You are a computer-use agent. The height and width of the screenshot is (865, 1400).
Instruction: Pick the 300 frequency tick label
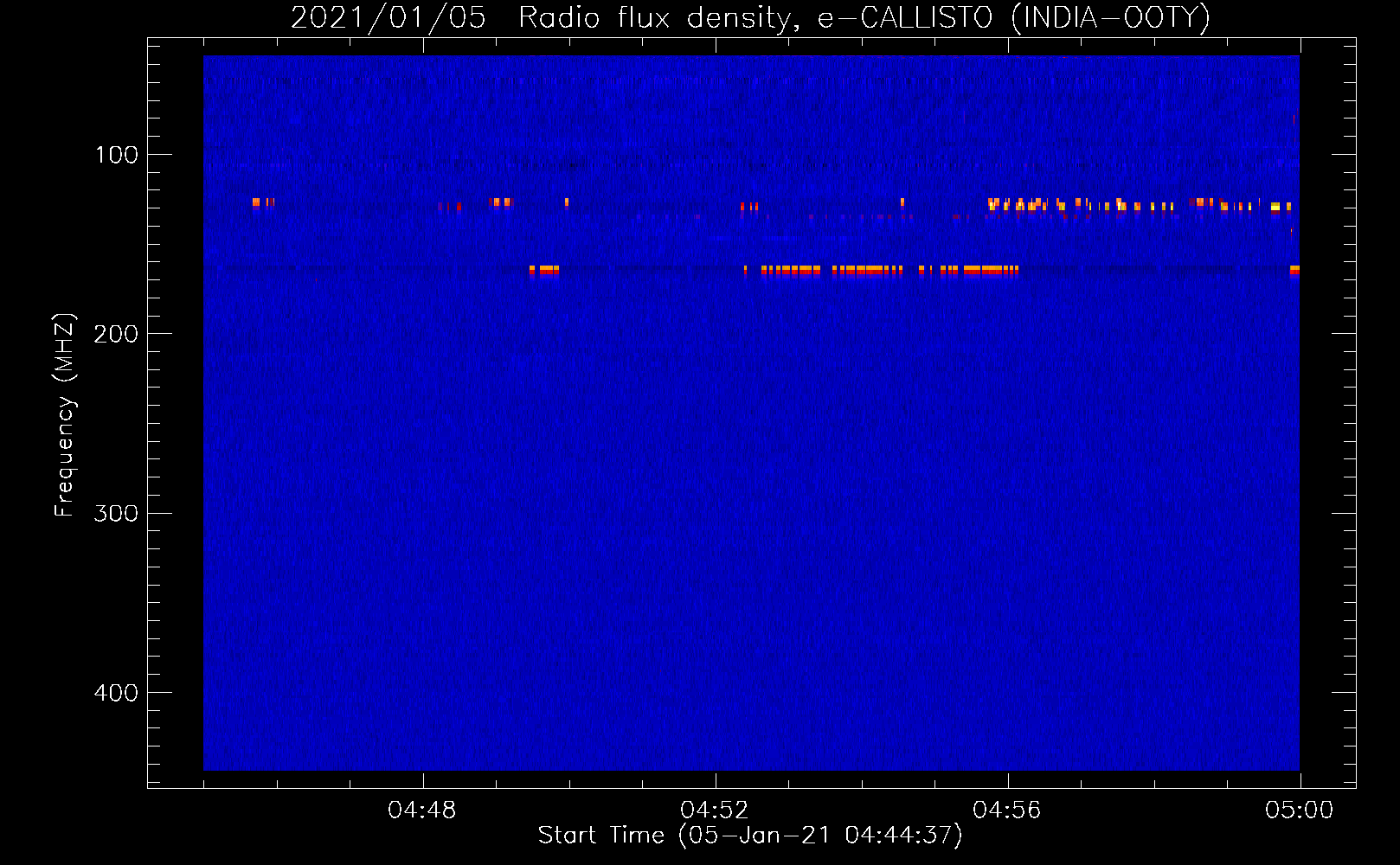(x=117, y=513)
